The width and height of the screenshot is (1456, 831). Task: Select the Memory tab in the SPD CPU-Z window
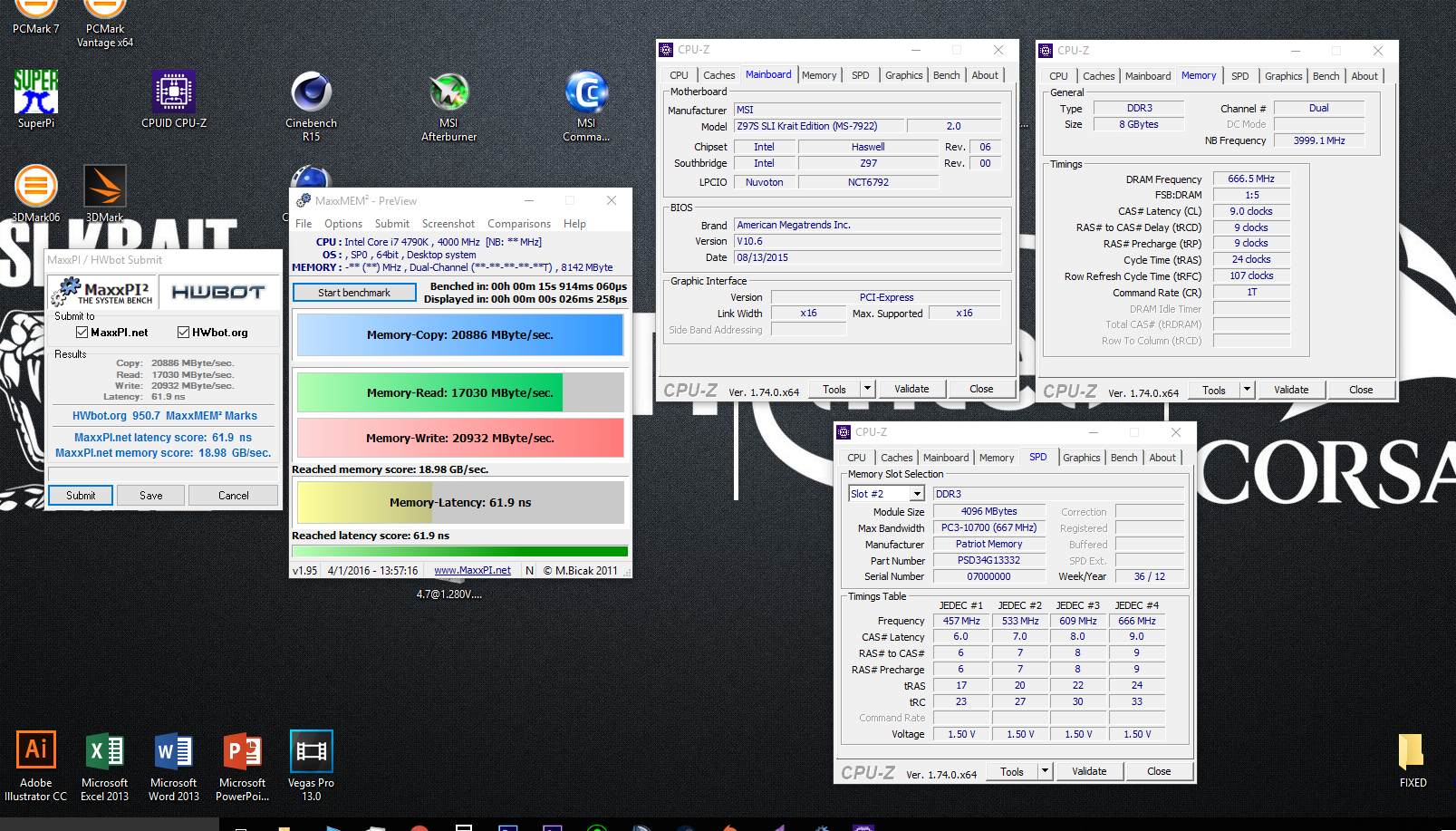coord(997,458)
